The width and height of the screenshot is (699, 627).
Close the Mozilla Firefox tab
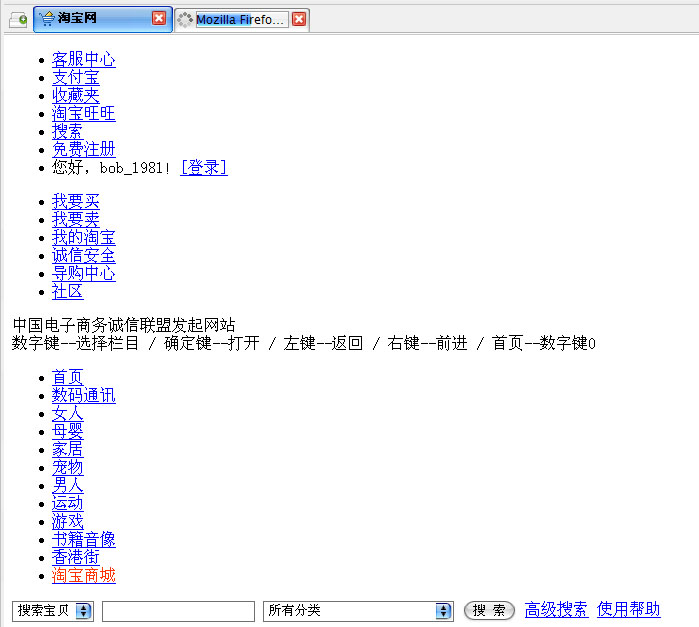[x=299, y=19]
